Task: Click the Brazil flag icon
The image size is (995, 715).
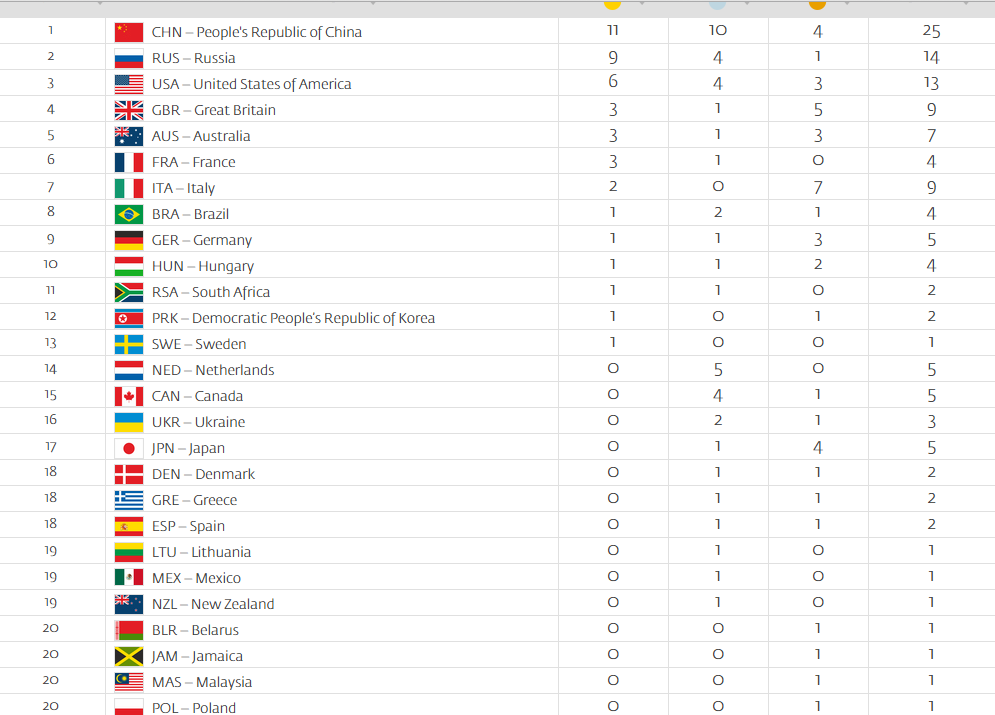Action: pyautogui.click(x=129, y=214)
